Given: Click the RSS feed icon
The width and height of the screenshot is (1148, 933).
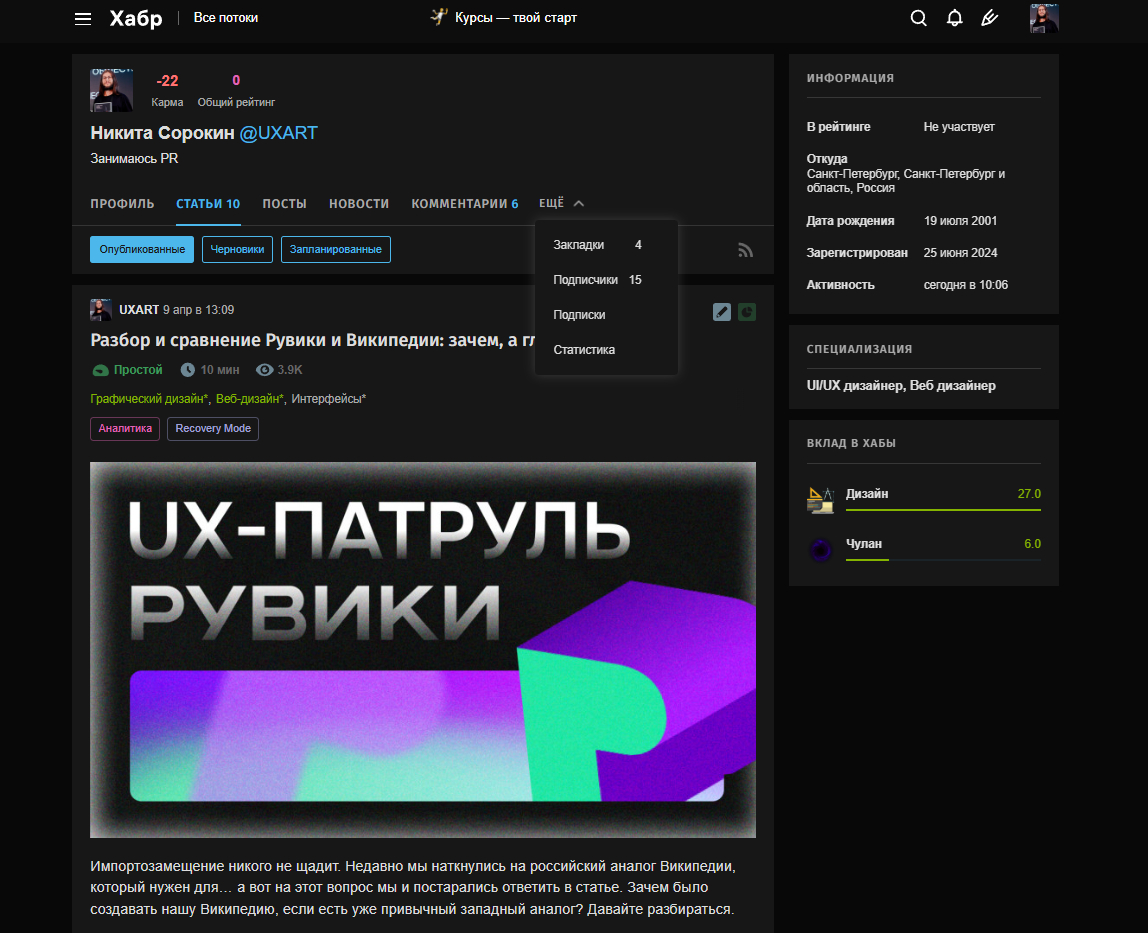Looking at the screenshot, I should click(745, 250).
